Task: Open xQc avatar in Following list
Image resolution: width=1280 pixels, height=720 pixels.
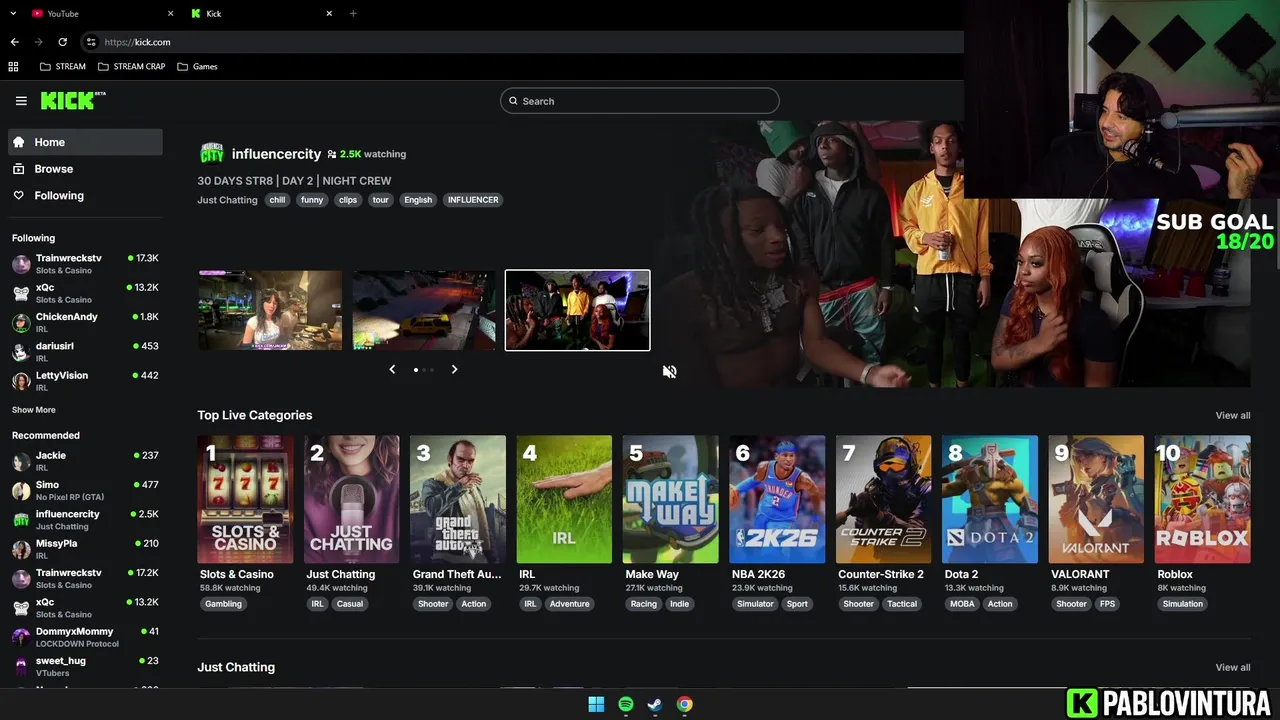Action: point(21,293)
